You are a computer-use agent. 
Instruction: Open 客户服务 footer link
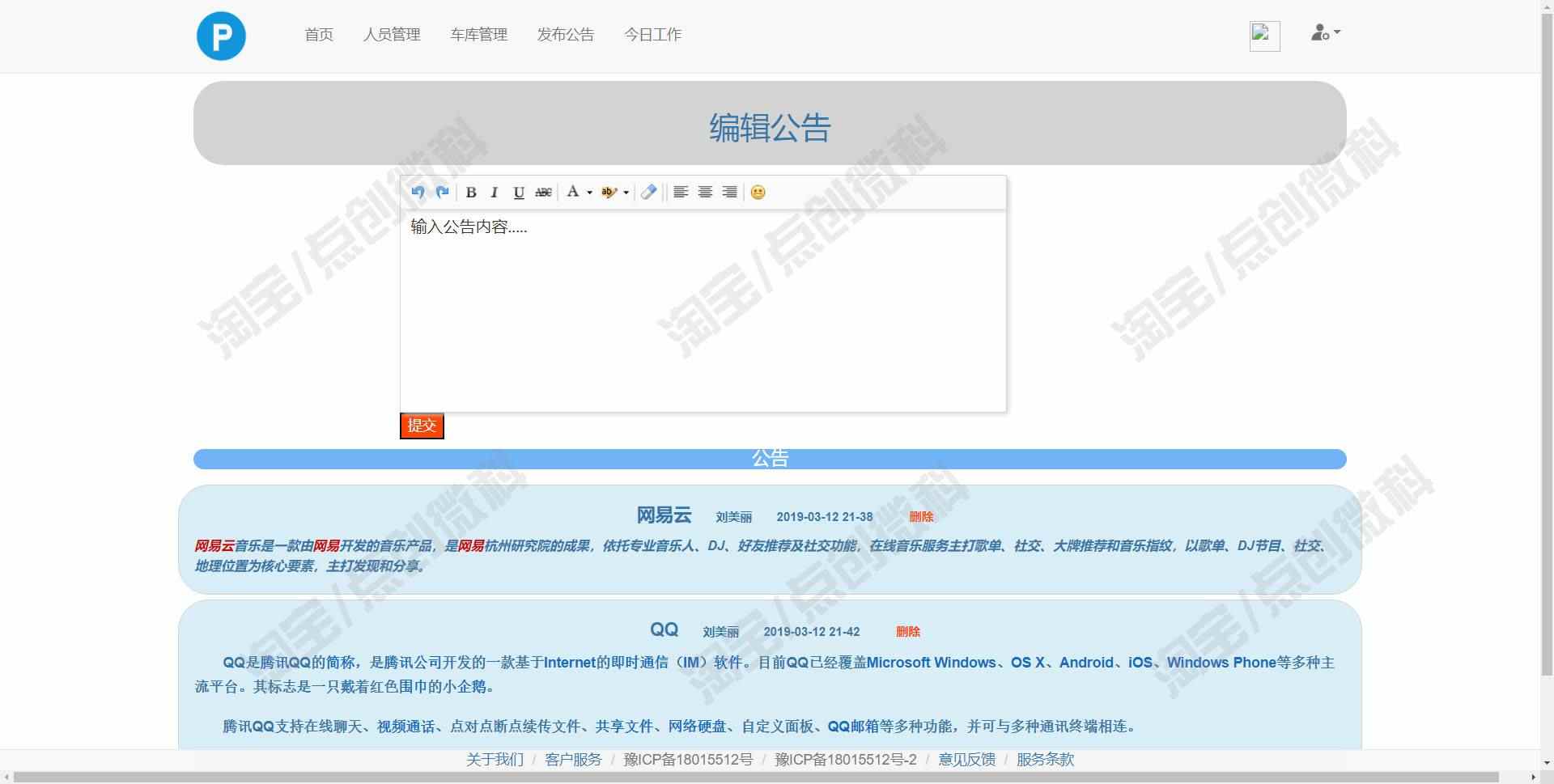pos(573,760)
